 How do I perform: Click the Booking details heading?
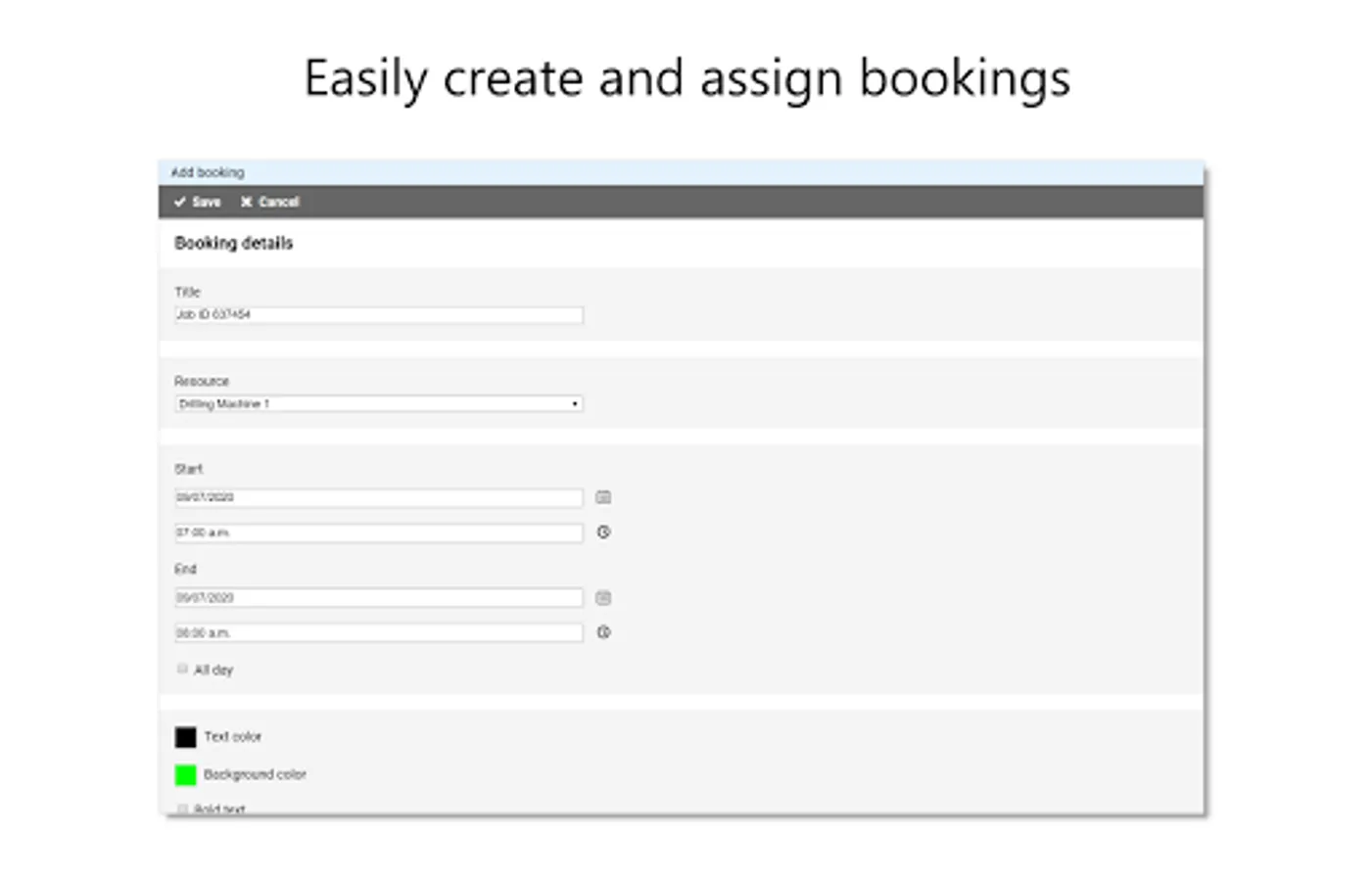233,243
